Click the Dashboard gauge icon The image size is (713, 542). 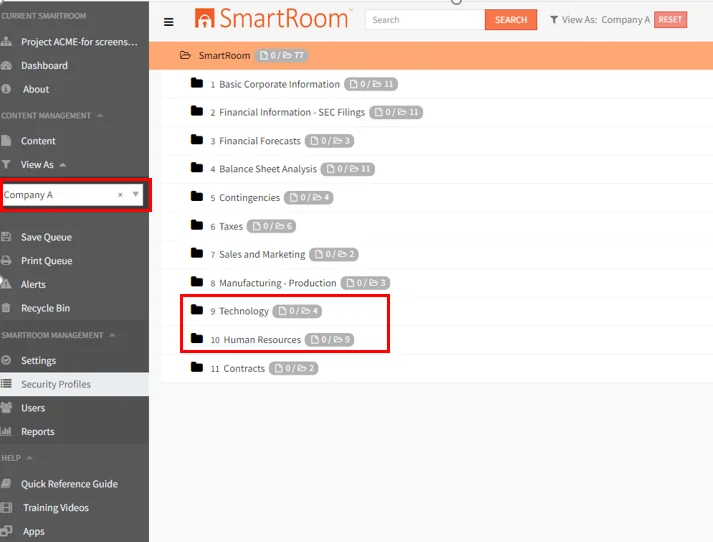point(6,65)
